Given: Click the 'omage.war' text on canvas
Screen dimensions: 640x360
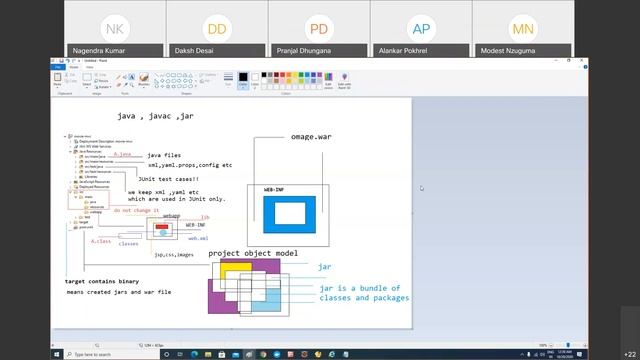Looking at the screenshot, I should [311, 137].
